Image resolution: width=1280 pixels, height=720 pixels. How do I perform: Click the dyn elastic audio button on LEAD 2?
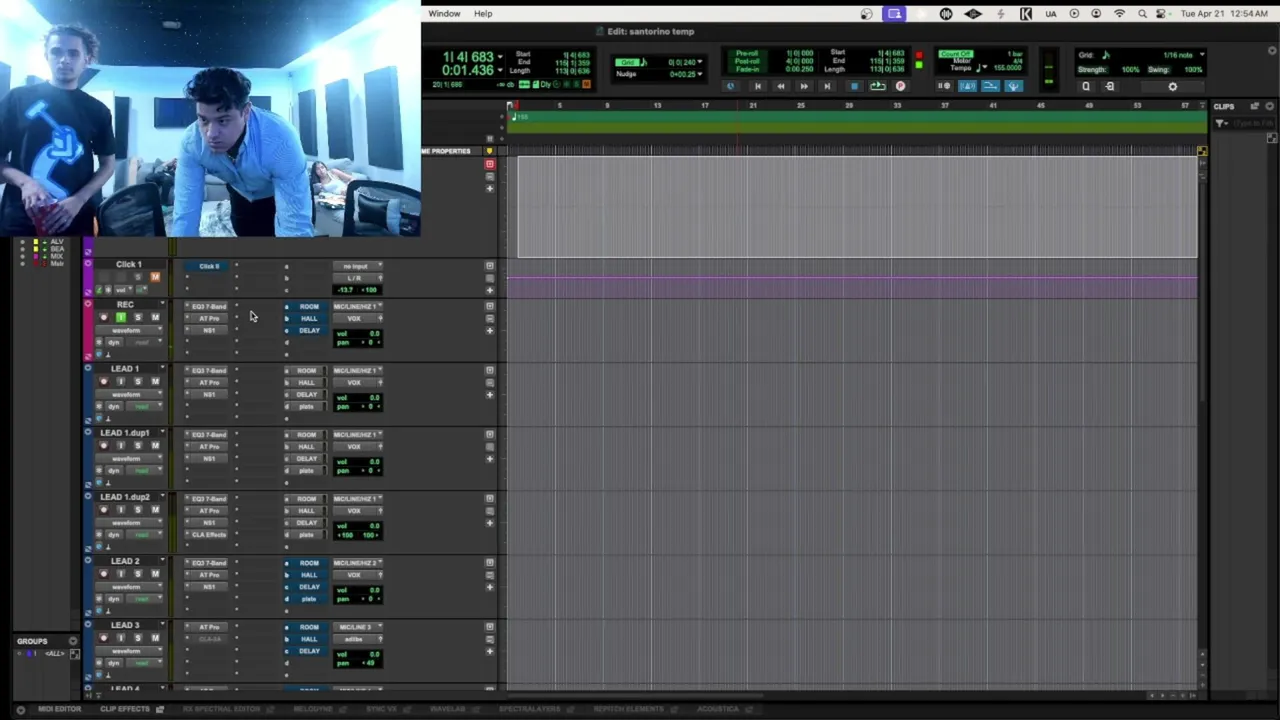(x=113, y=598)
